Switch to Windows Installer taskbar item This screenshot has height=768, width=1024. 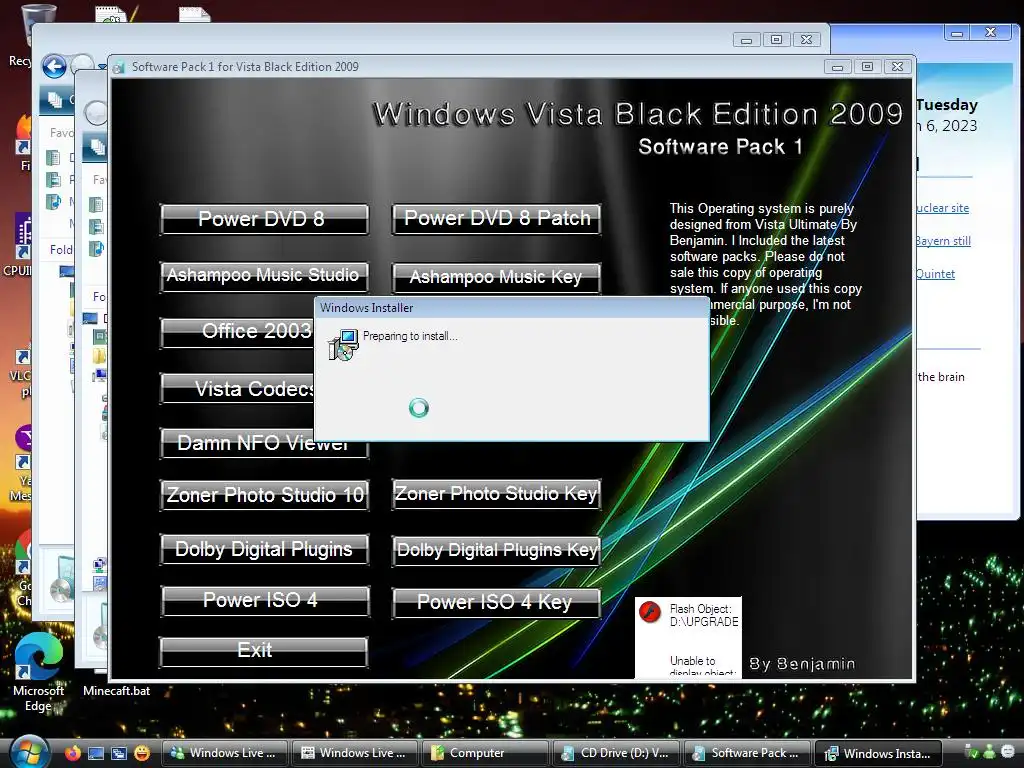[x=878, y=753]
